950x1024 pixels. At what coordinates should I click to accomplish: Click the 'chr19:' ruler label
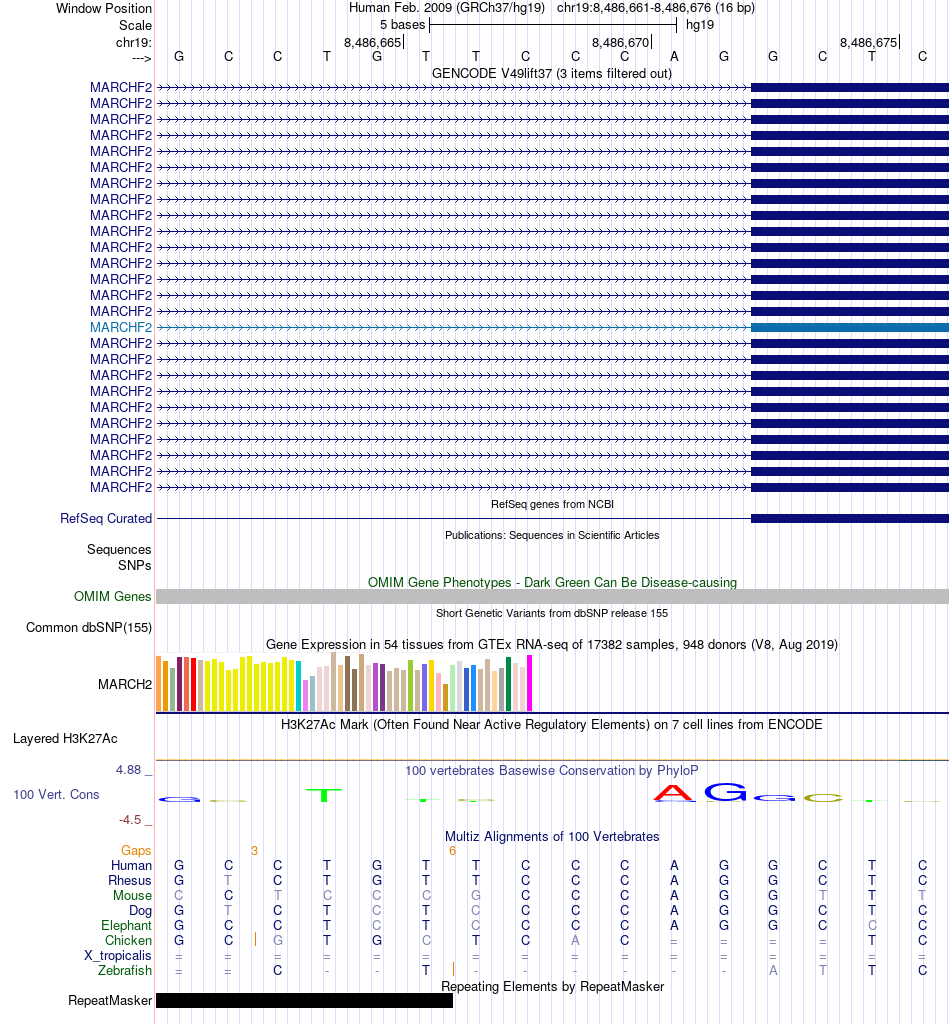click(134, 42)
